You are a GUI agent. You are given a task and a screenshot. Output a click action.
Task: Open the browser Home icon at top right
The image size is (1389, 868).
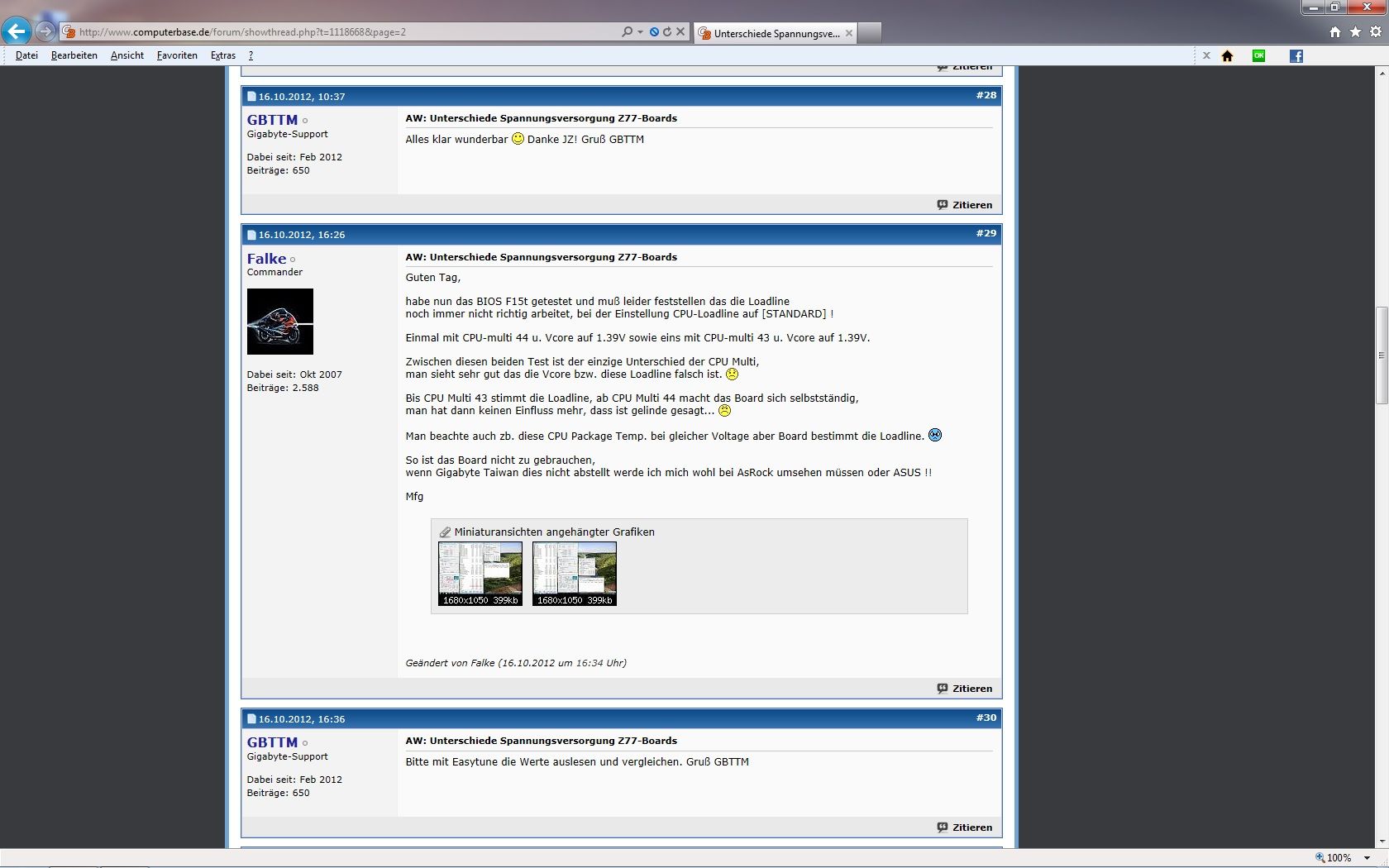point(1334,32)
